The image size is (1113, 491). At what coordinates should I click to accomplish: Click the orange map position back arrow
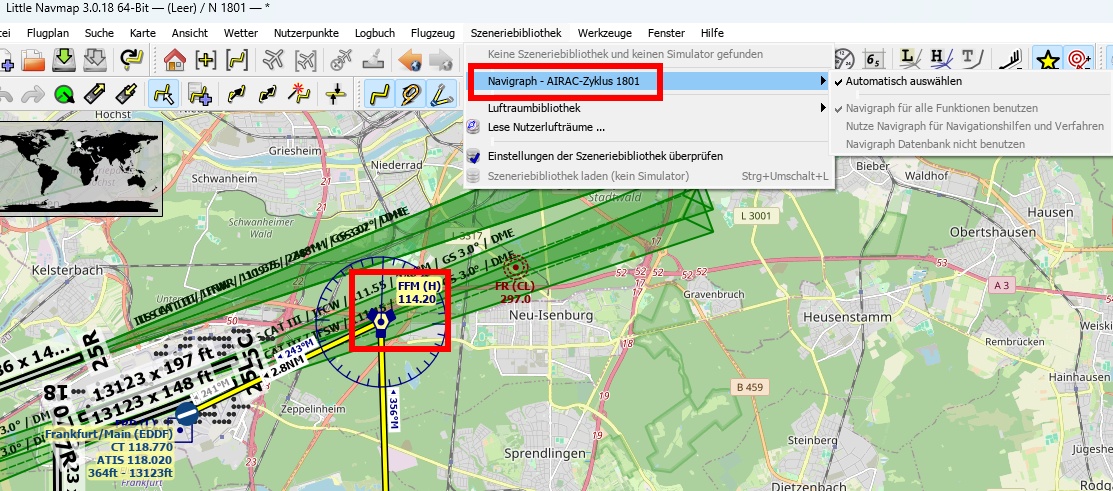pyautogui.click(x=410, y=60)
